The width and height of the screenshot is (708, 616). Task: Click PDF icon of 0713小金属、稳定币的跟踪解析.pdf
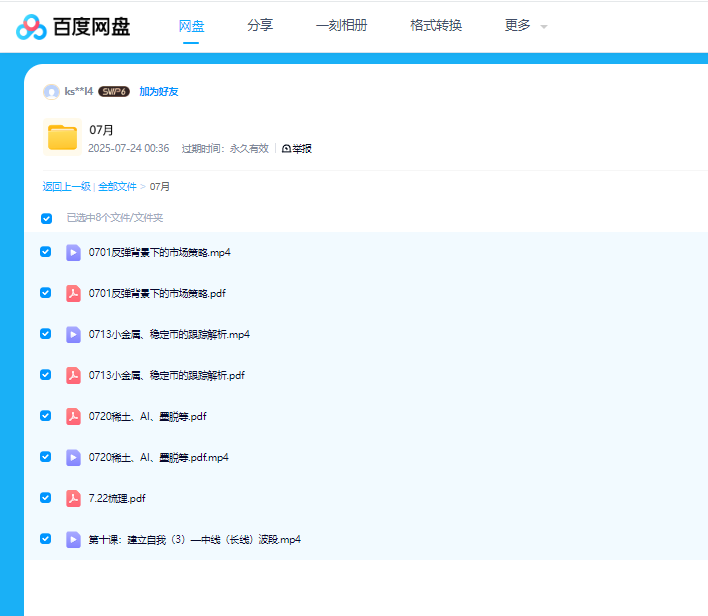point(73,375)
